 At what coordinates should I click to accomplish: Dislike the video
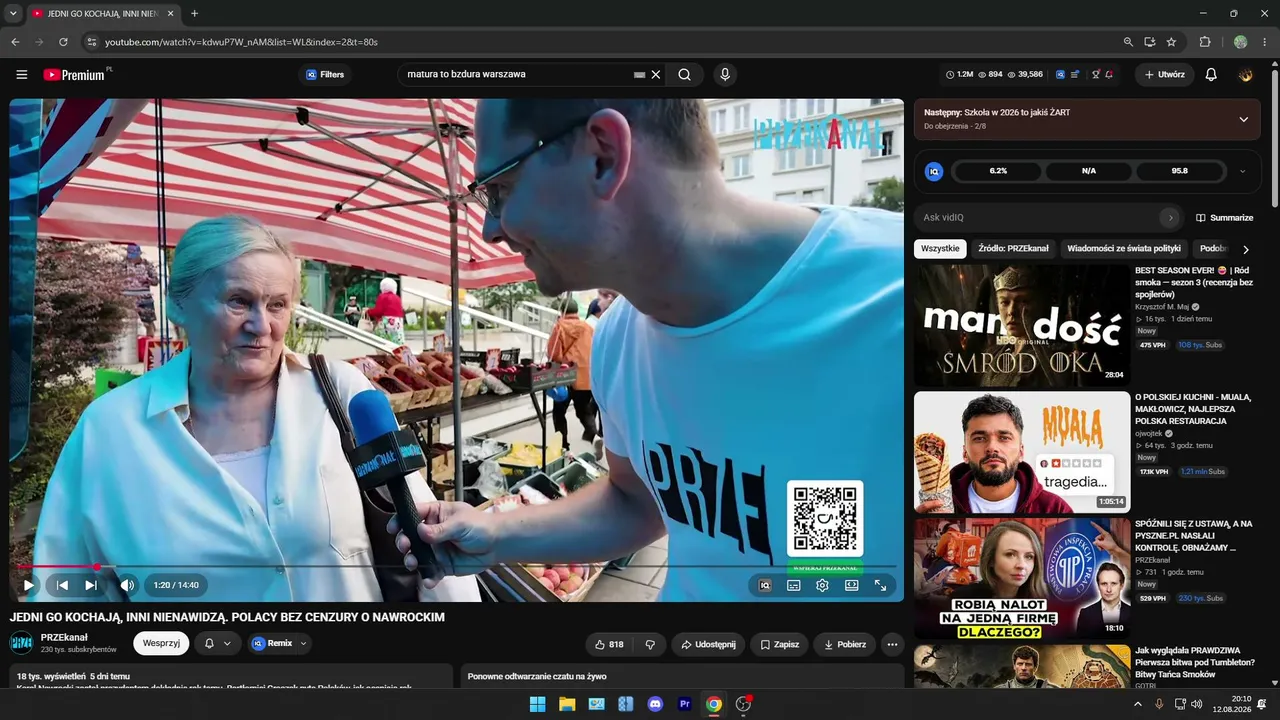click(x=650, y=644)
